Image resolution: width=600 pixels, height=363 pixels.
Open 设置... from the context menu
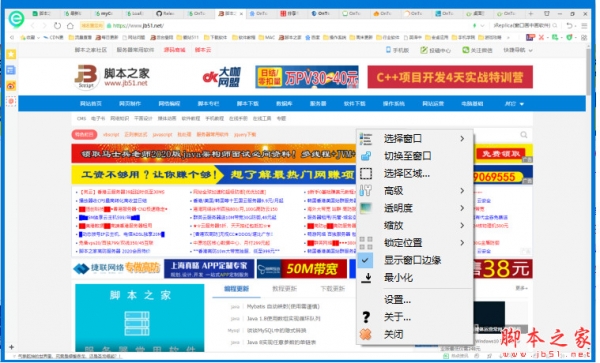point(414,300)
